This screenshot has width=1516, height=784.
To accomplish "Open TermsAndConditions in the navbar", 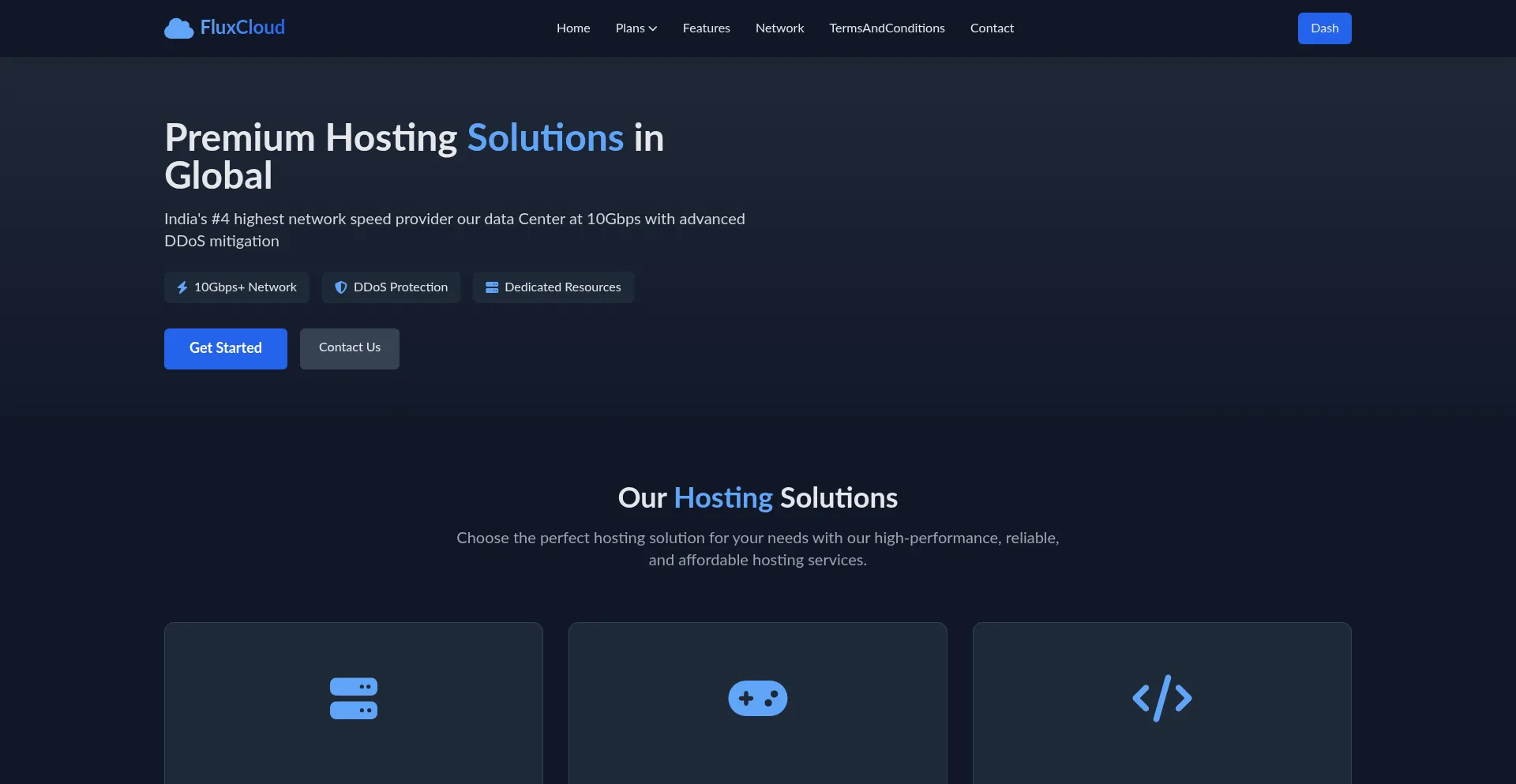I will tap(887, 28).
